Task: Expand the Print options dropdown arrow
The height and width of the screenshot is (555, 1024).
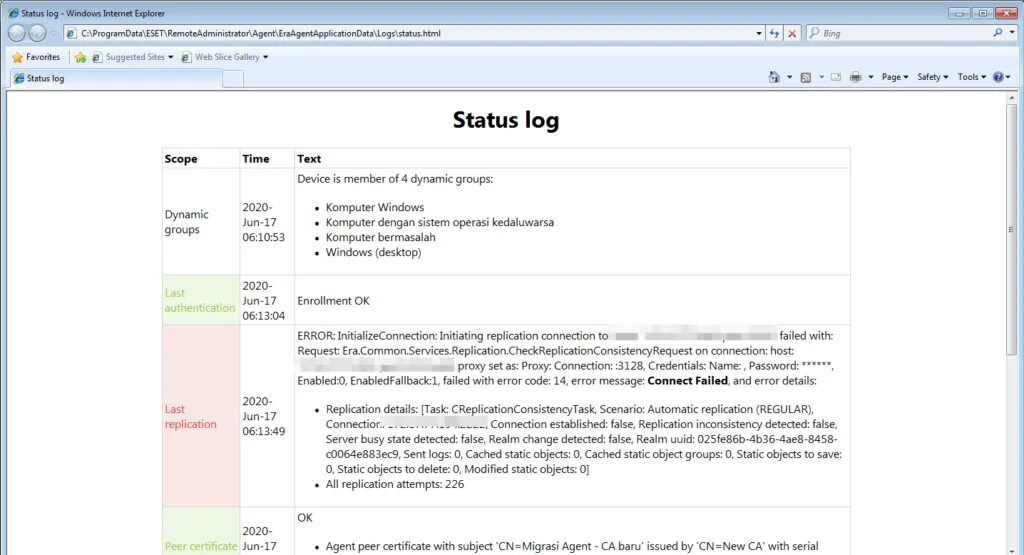Action: tap(871, 77)
